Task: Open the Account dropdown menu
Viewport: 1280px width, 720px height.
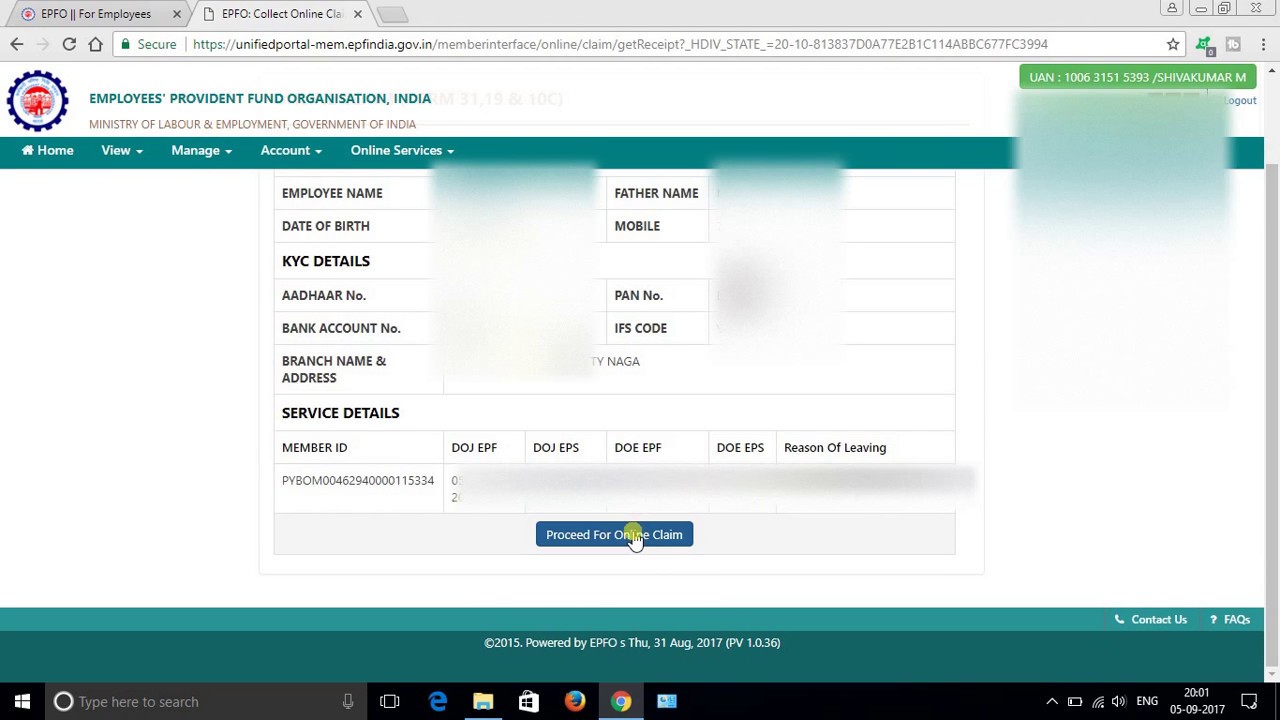Action: point(291,150)
